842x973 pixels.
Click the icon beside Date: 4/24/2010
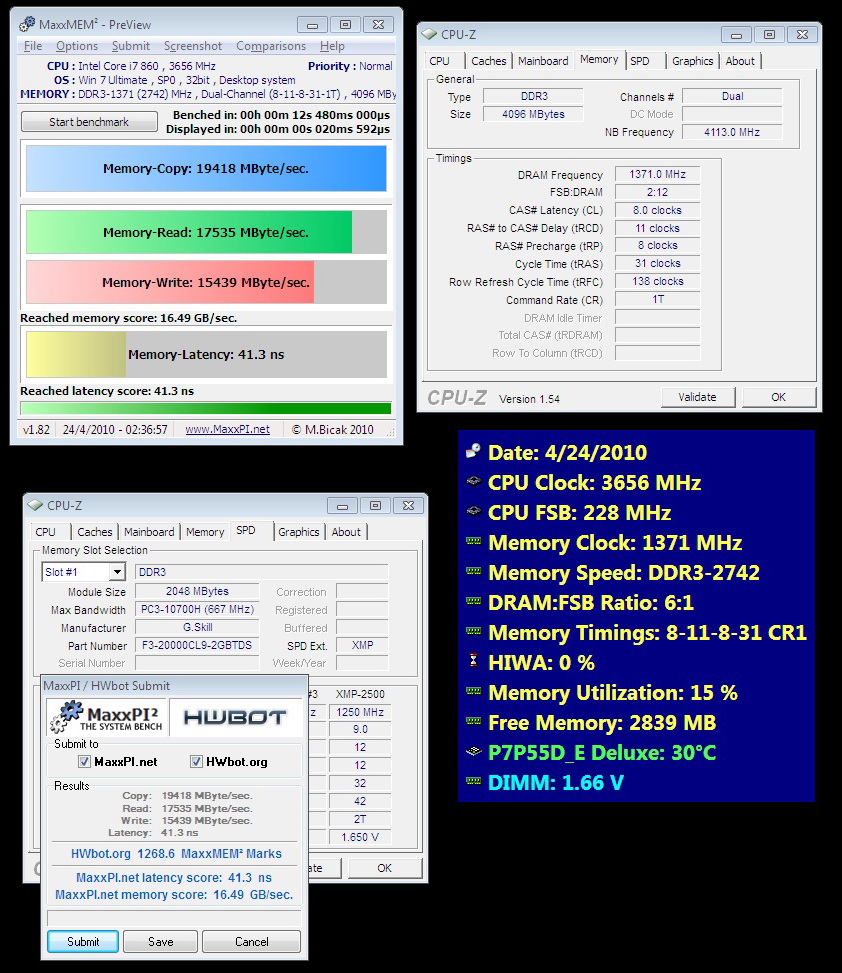click(x=473, y=451)
